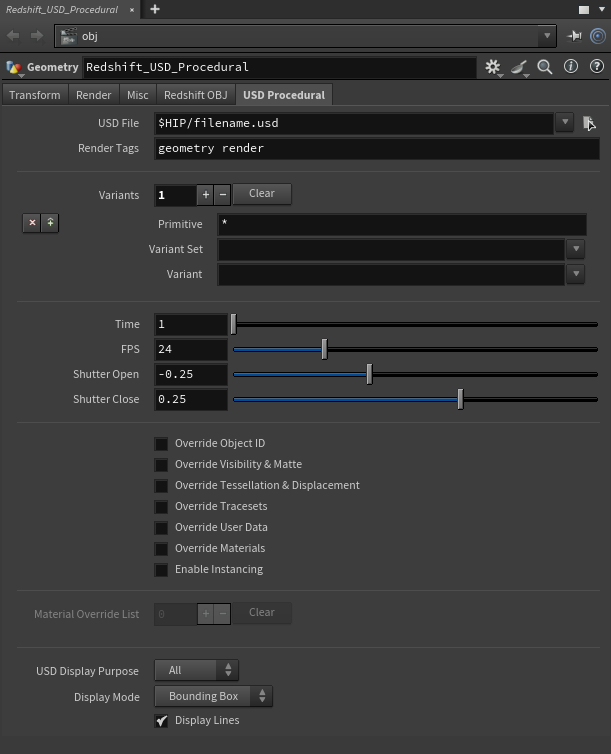Image resolution: width=611 pixels, height=754 pixels.
Task: Enable Override Materials
Action: (x=161, y=549)
